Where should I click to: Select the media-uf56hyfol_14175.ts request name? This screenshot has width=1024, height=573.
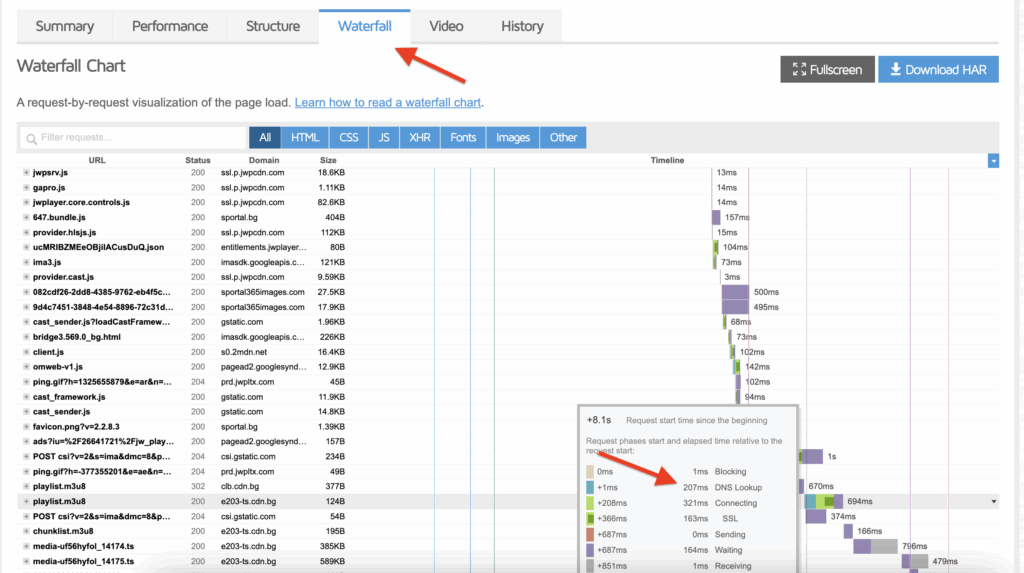[x=84, y=561]
